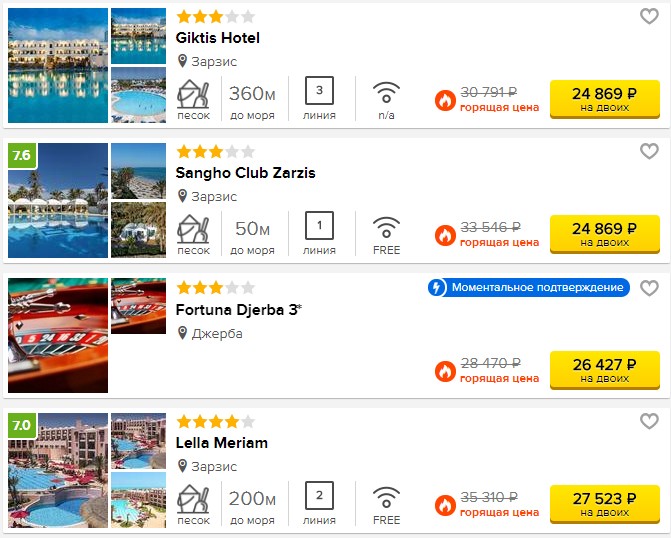
Task: Click the Giktis Hotel sand beach icon
Action: coord(193,94)
